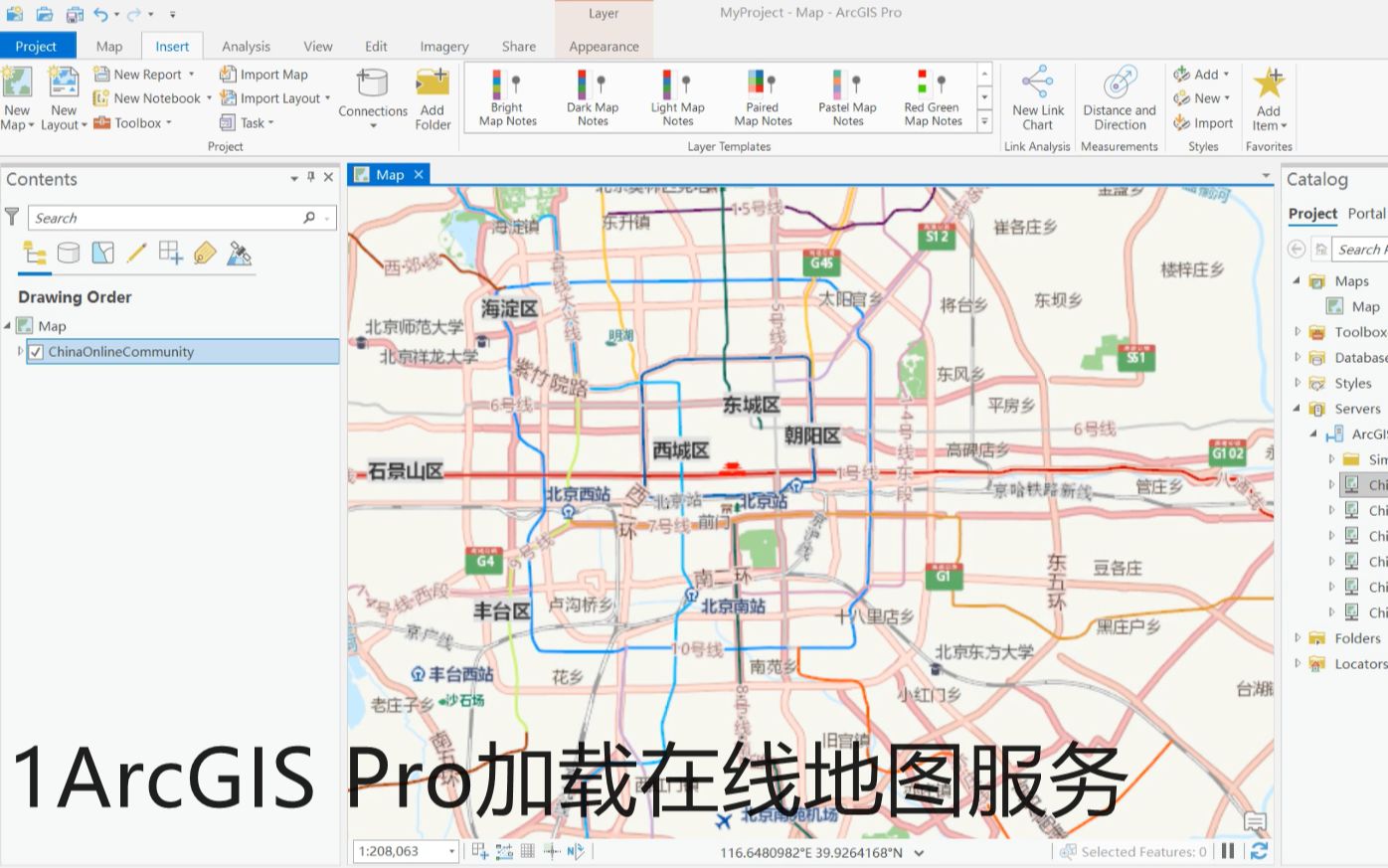The height and width of the screenshot is (868, 1388).
Task: Open the New Link Chart tool
Action: pyautogui.click(x=1037, y=94)
